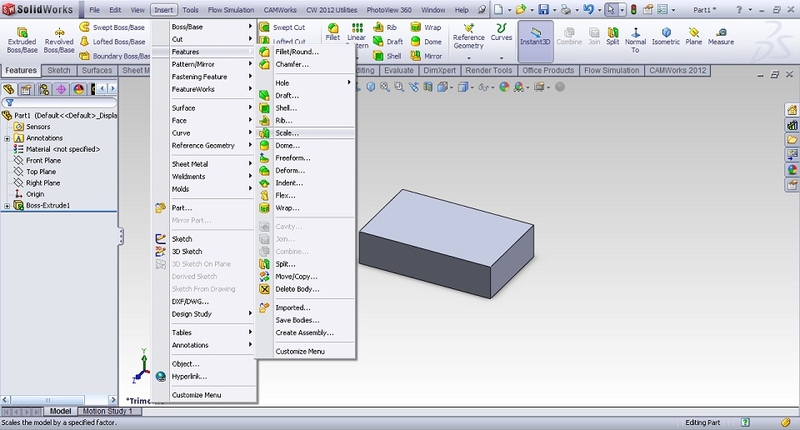Expand the Annotations tree node
Screen dimensions: 800x430
(8, 138)
